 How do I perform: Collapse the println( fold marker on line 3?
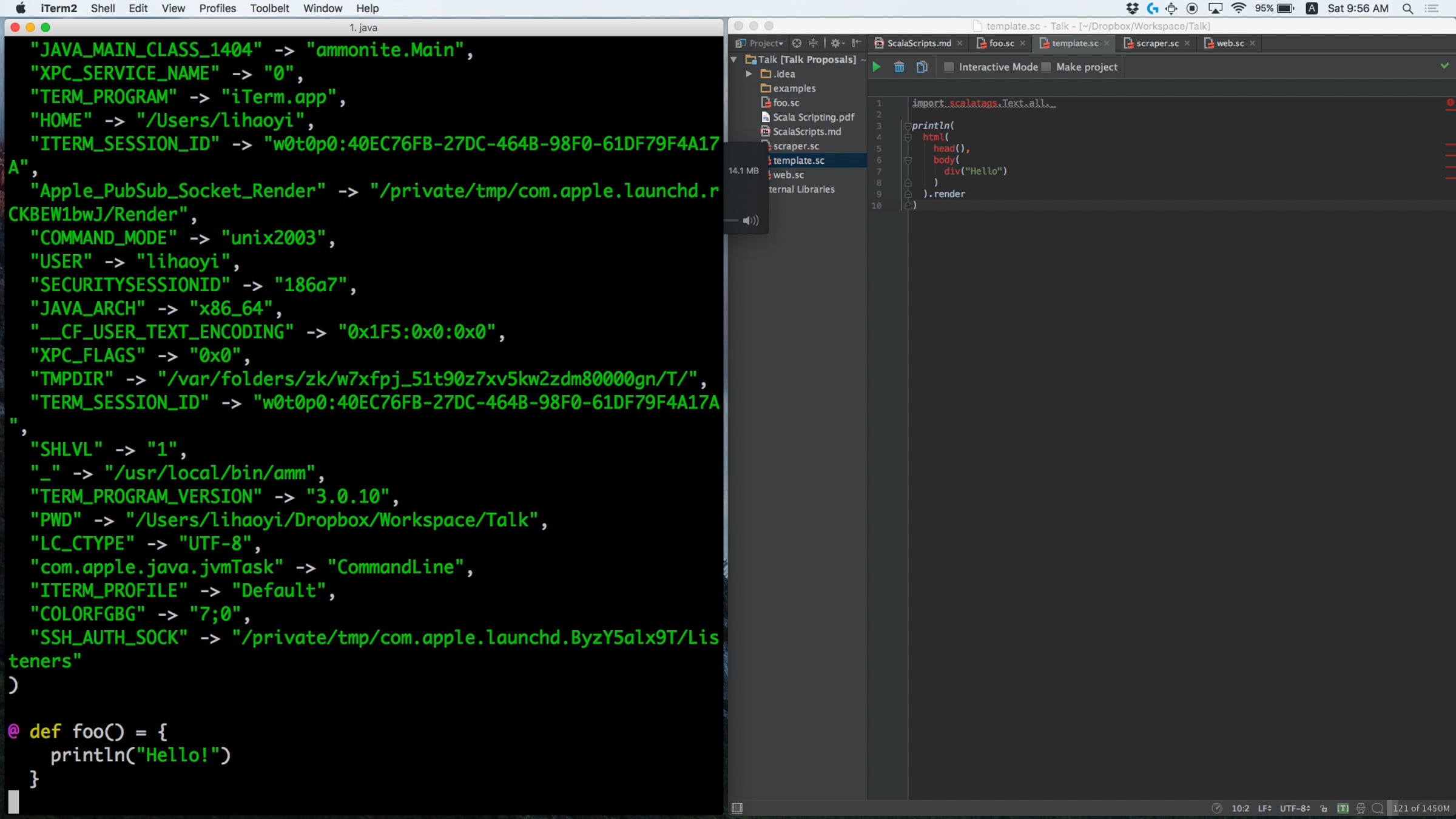pyautogui.click(x=908, y=126)
